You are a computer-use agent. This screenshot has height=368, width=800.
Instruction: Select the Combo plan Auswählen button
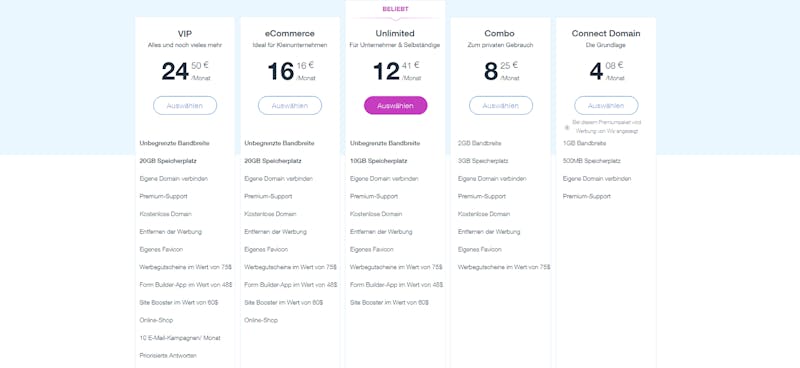501,106
